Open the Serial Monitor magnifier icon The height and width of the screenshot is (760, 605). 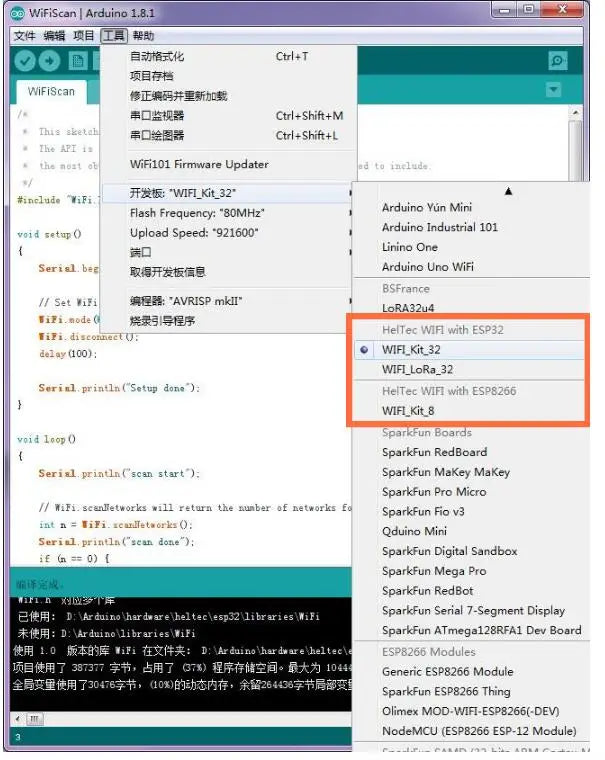coord(558,61)
